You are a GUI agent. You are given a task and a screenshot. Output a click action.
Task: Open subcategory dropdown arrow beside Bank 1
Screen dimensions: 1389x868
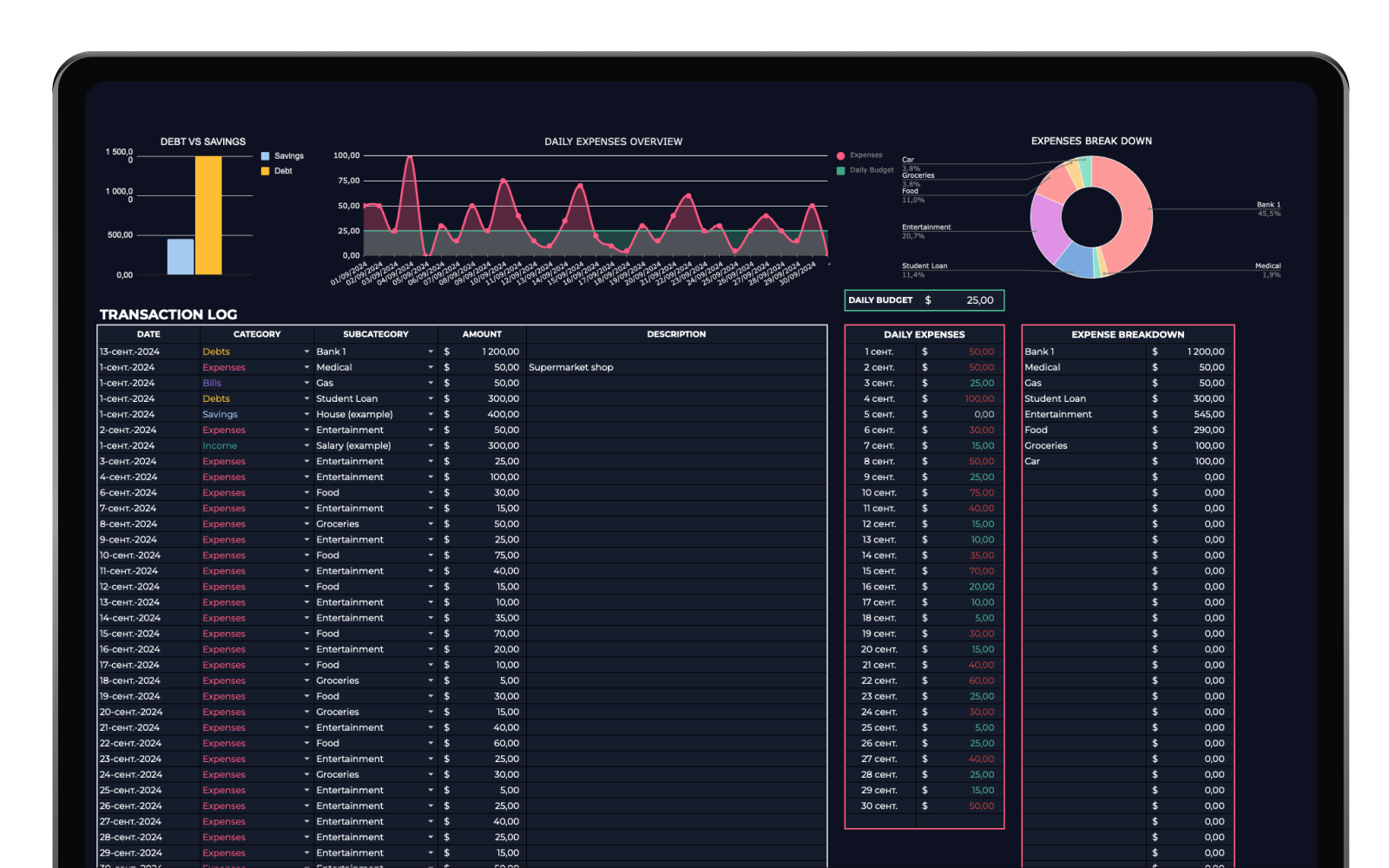[x=431, y=352]
